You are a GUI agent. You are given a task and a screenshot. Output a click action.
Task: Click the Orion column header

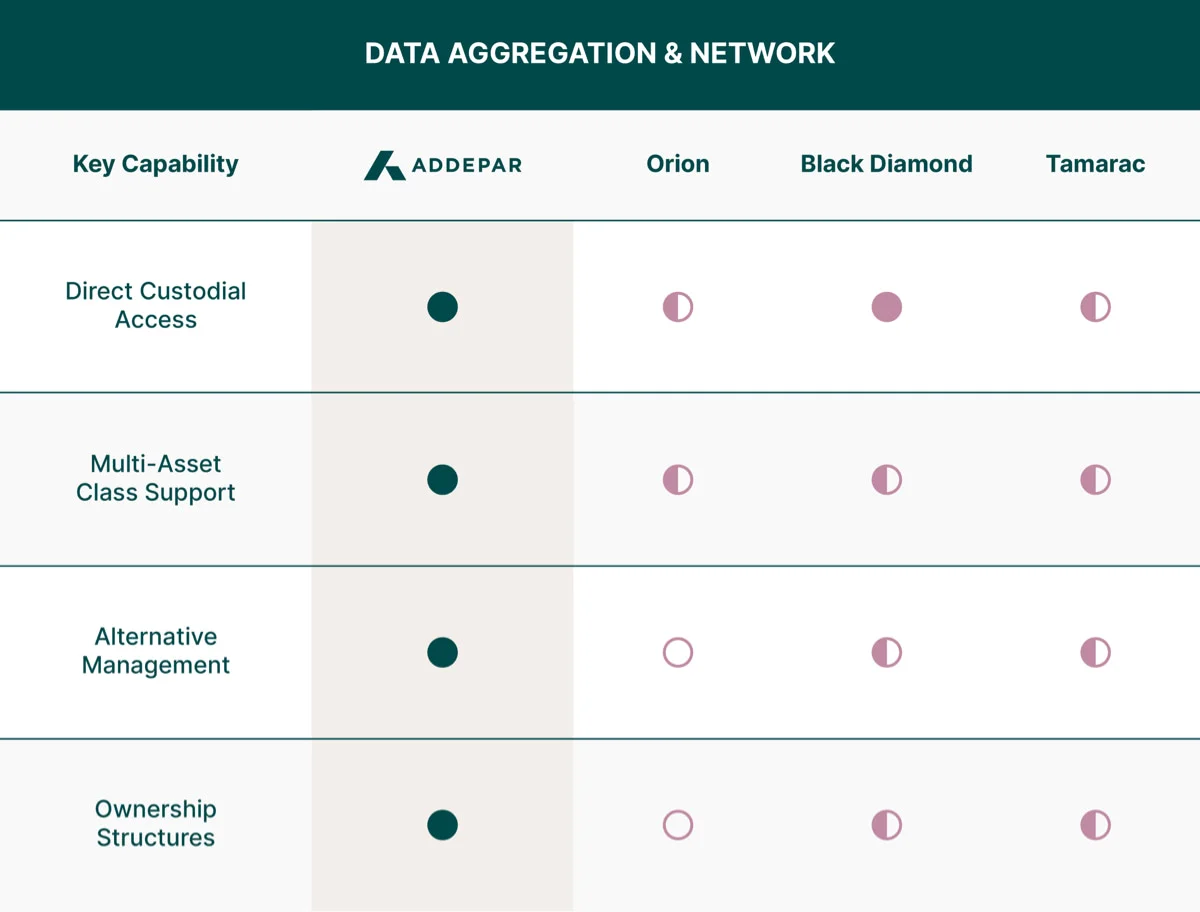(678, 164)
